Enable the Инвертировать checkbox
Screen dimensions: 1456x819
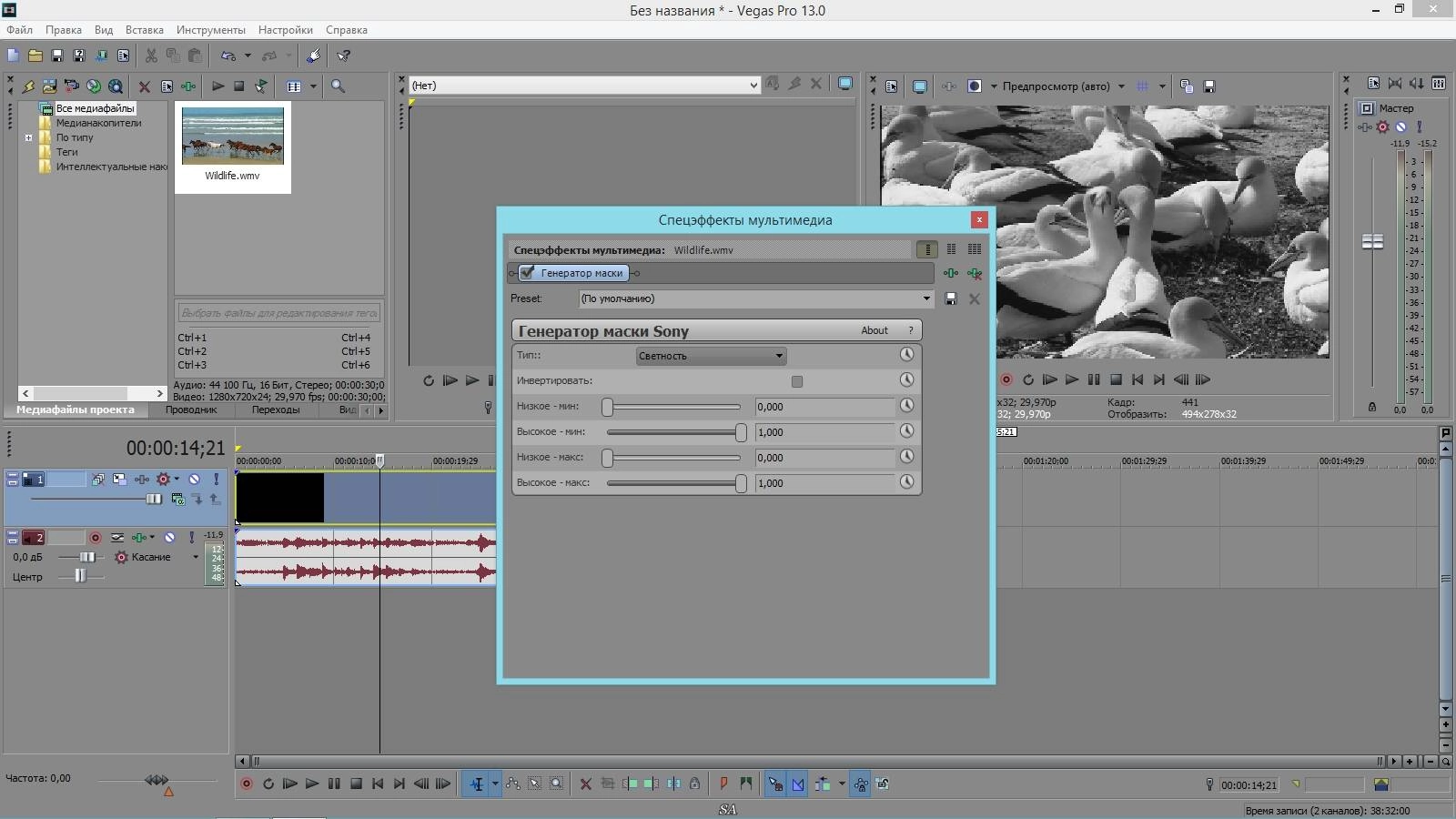click(x=797, y=381)
